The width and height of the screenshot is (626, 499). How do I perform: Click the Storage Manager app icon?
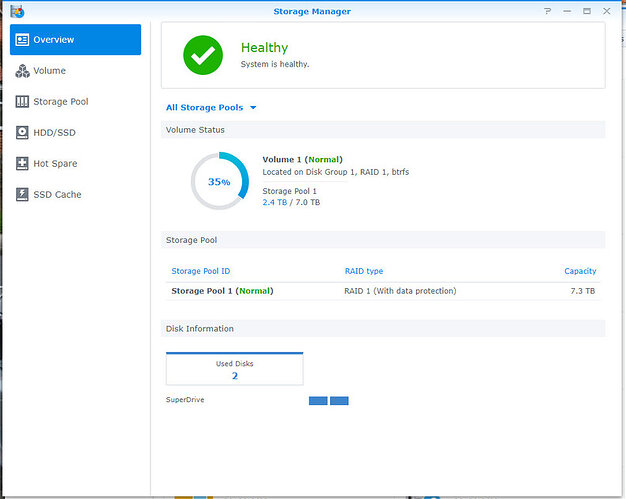click(x=17, y=11)
